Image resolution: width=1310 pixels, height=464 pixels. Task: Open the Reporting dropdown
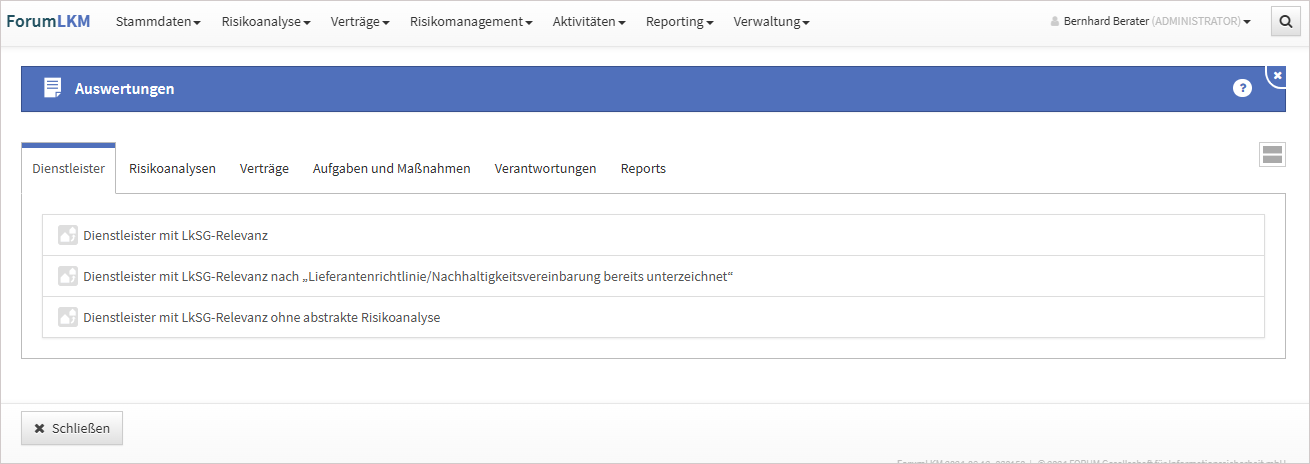[x=680, y=21]
